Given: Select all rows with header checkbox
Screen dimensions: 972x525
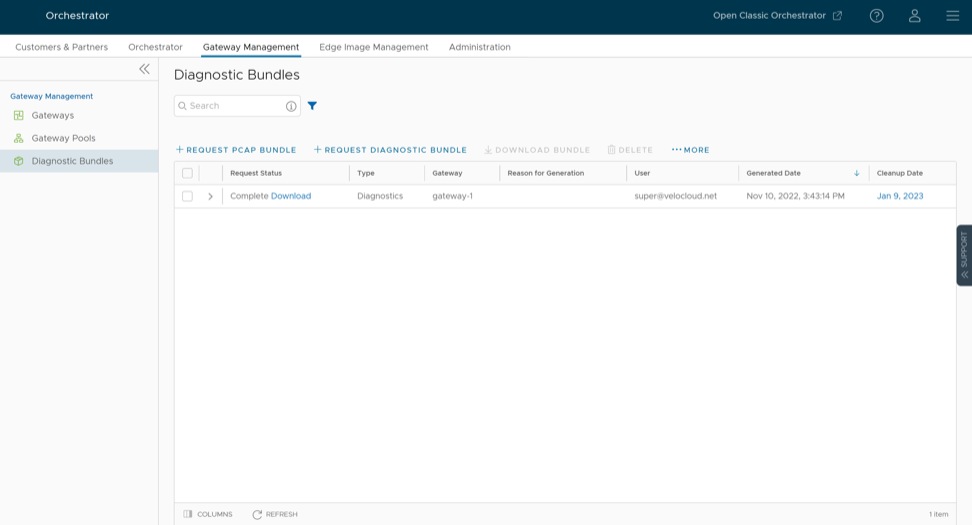Looking at the screenshot, I should coord(187,173).
